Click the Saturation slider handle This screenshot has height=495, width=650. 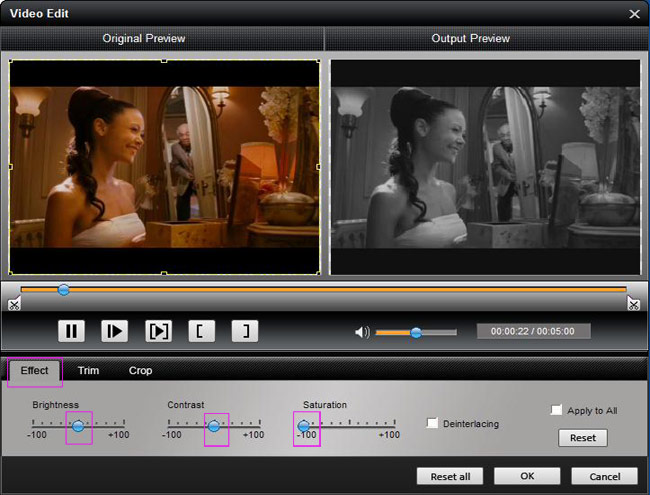(304, 426)
